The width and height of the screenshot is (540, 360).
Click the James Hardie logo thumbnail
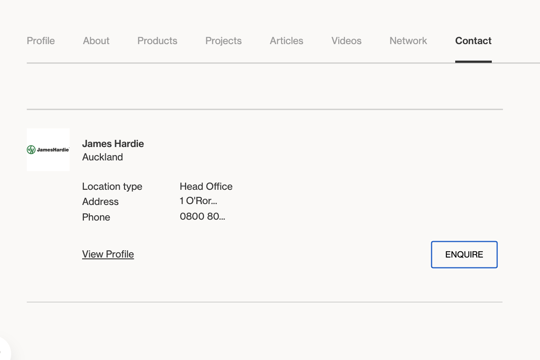tap(48, 150)
